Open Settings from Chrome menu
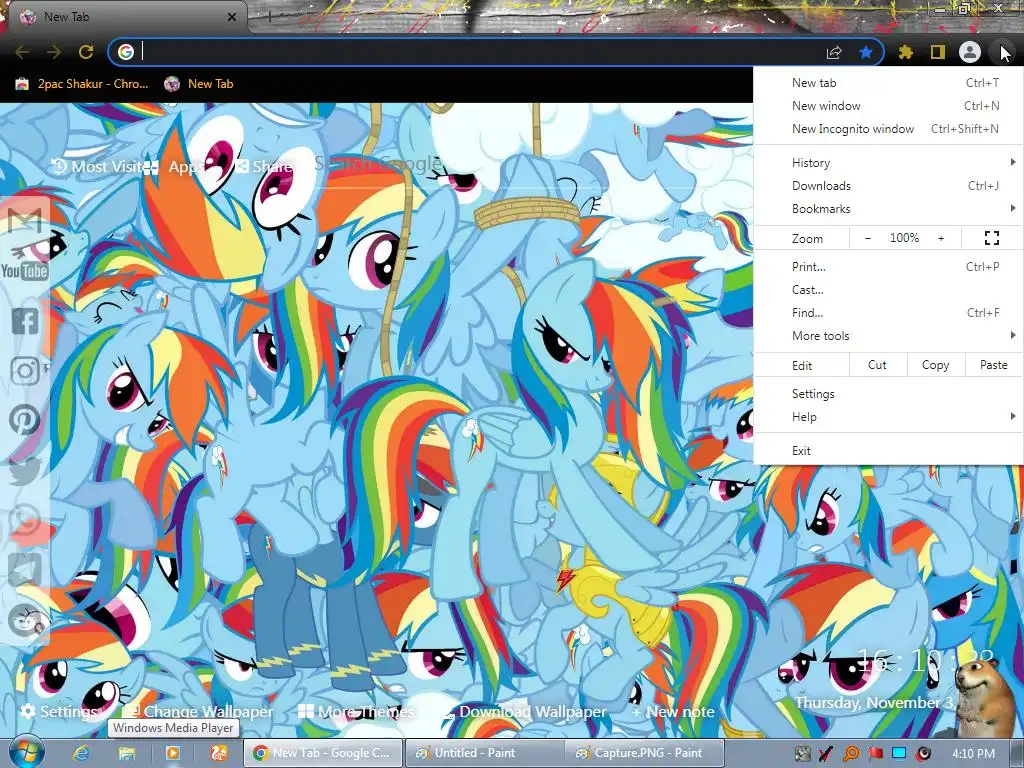This screenshot has width=1024, height=768. coord(888,394)
